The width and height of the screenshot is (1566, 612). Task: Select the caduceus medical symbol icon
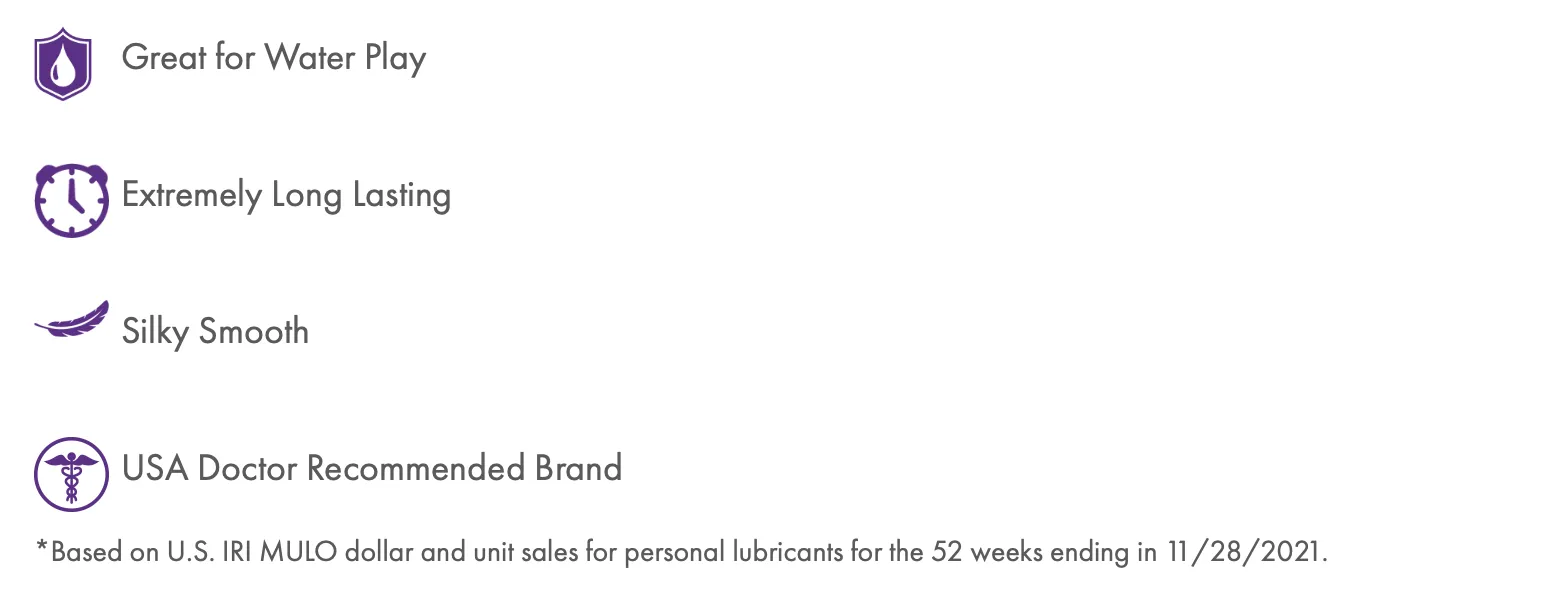71,474
